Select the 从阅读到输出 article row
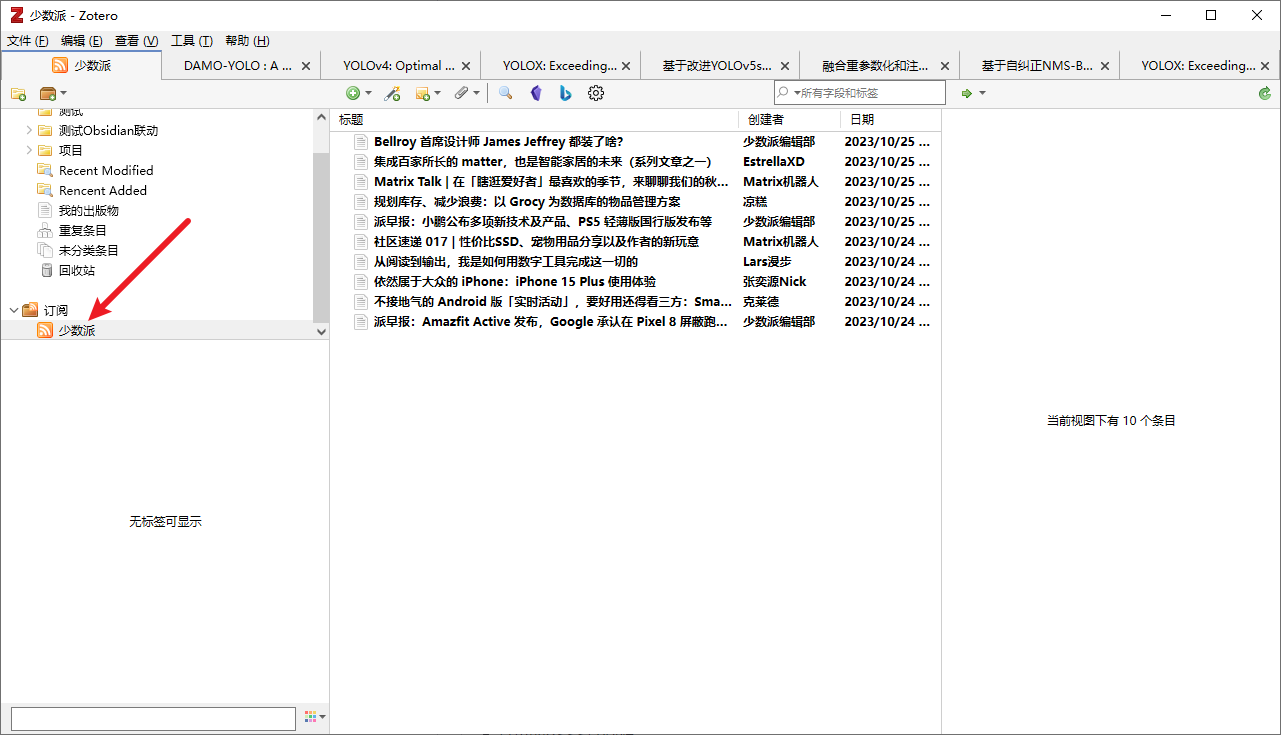 (635, 261)
